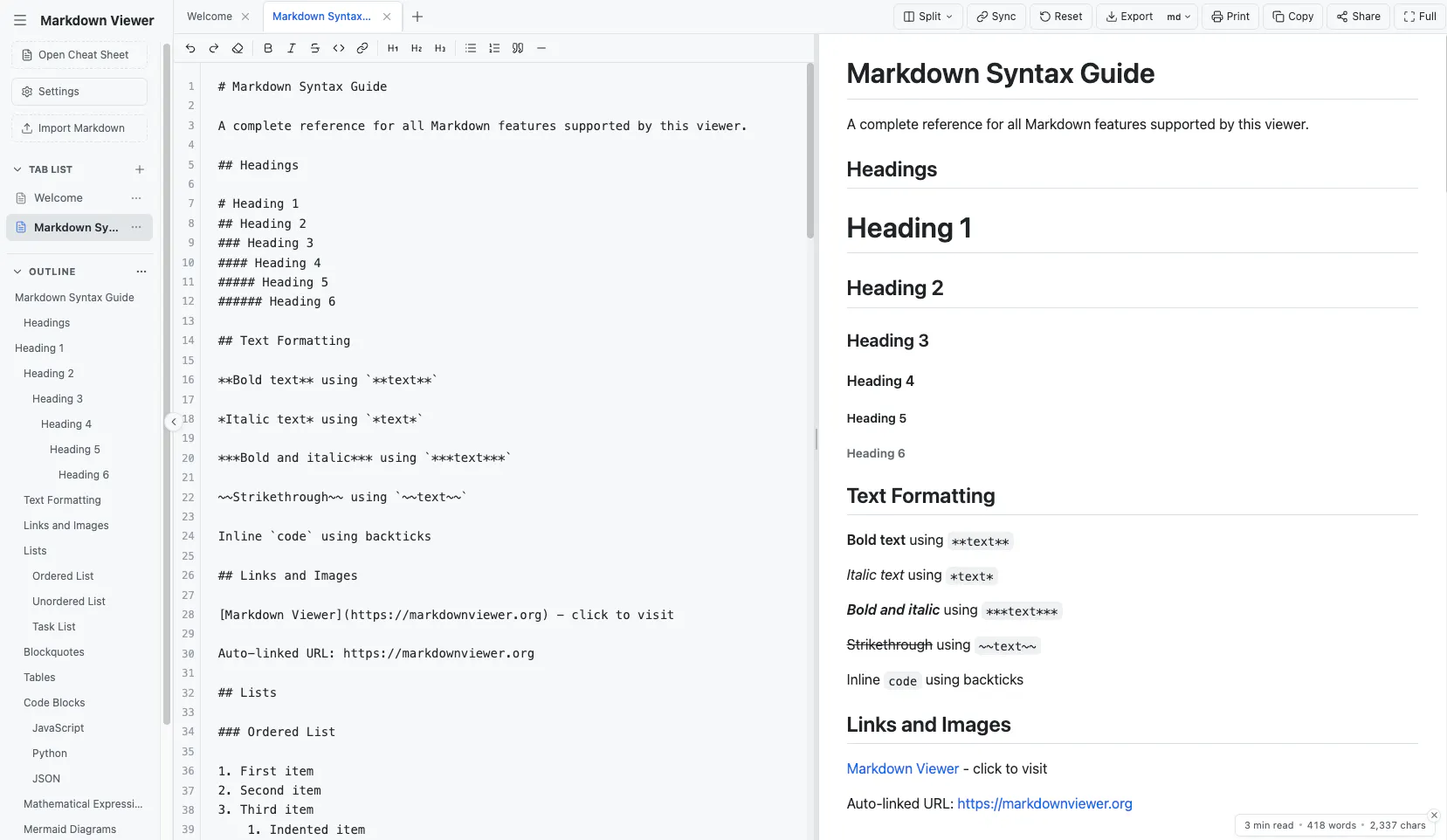Click the eraser clear-formatting icon

[238, 48]
